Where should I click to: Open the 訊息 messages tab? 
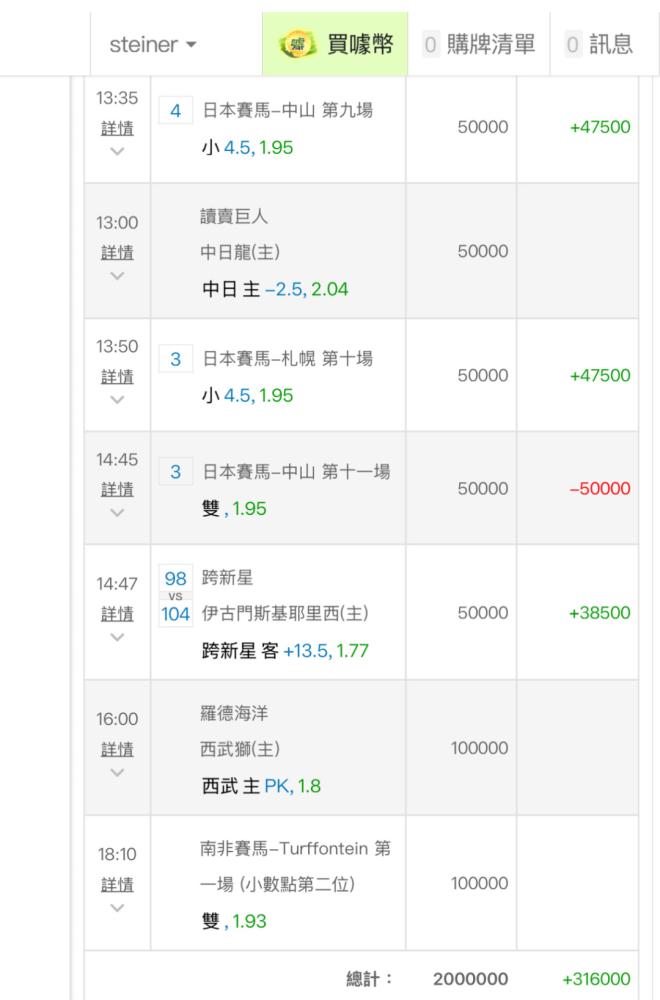point(599,44)
